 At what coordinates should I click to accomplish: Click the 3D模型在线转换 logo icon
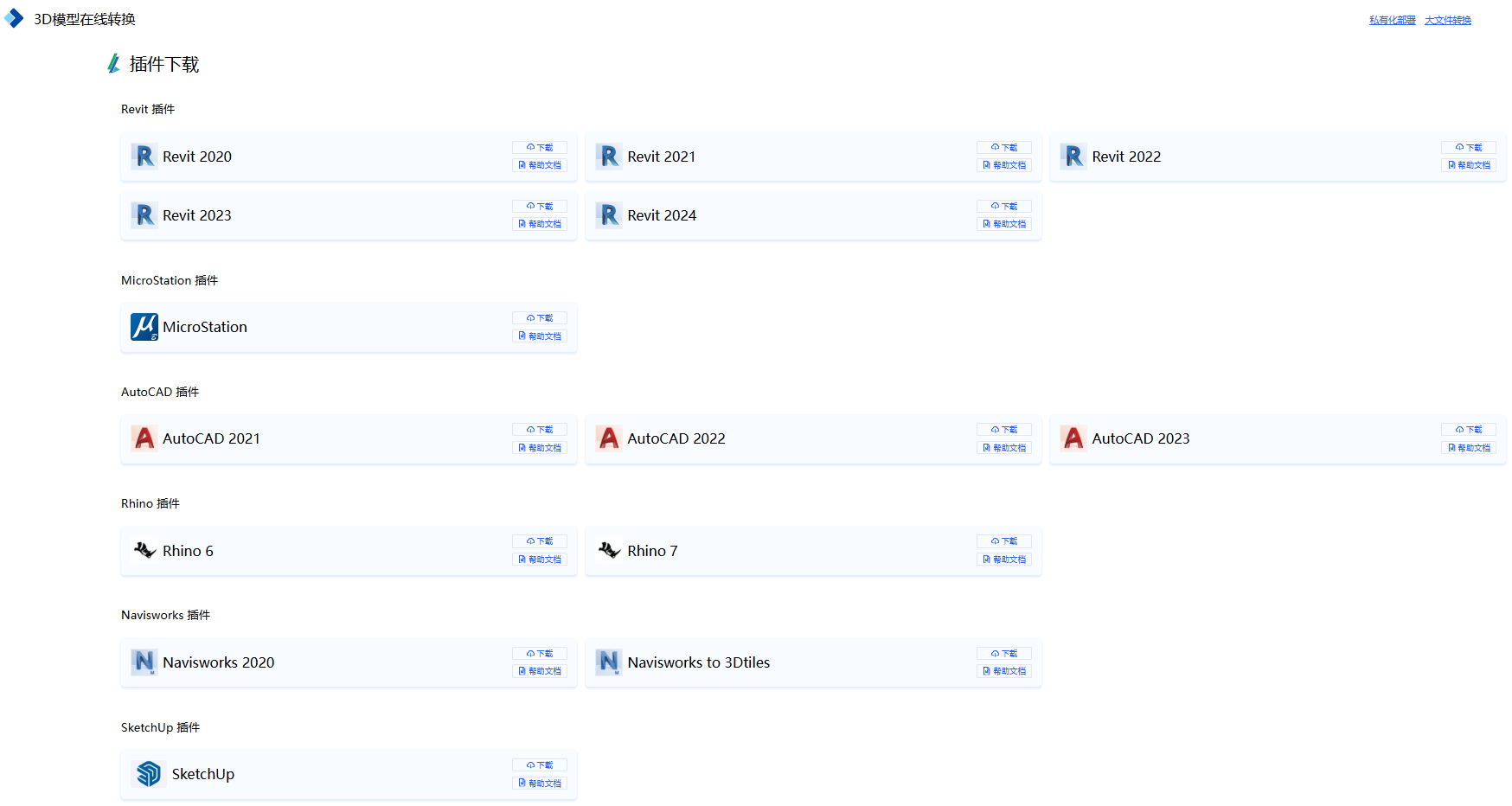(14, 18)
